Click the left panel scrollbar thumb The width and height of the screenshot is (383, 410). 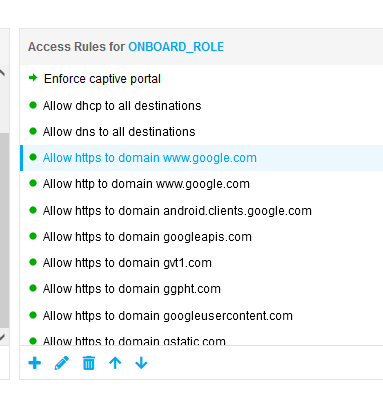point(4,230)
